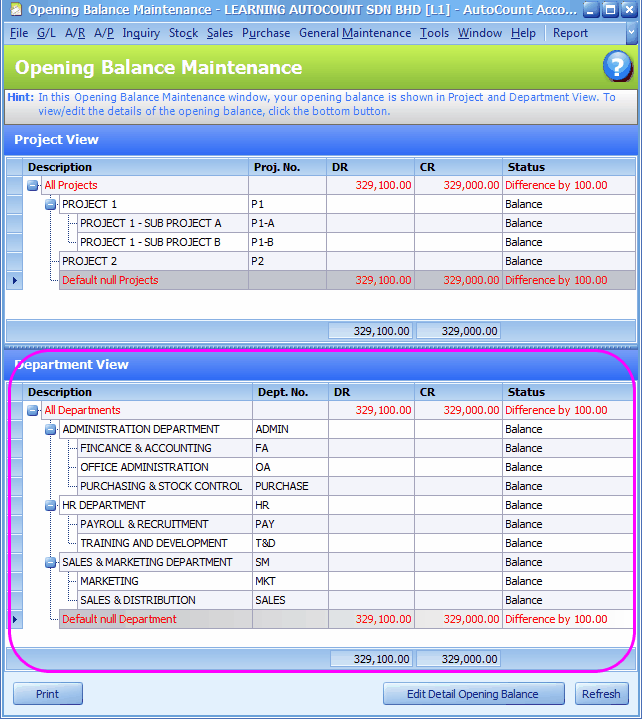Click the Print button

pos(48,694)
